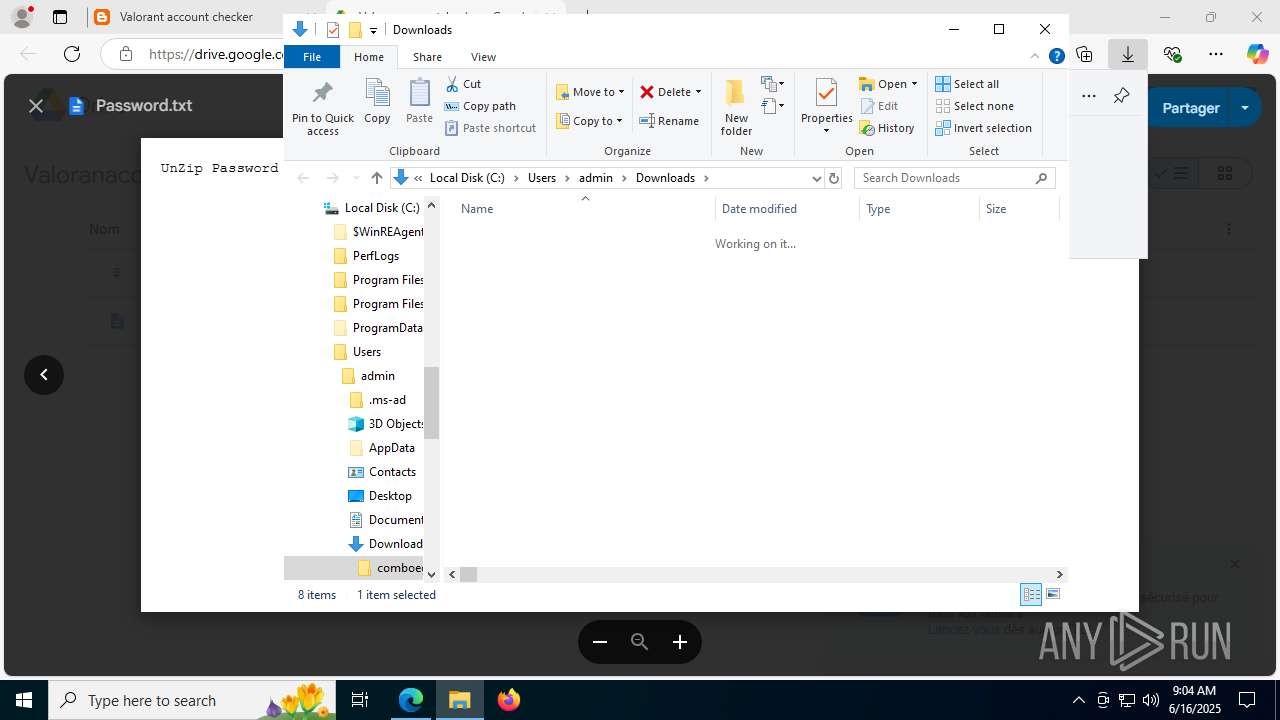Switch Explorer to the details view layout
Image resolution: width=1280 pixels, height=720 pixels.
coord(1031,595)
